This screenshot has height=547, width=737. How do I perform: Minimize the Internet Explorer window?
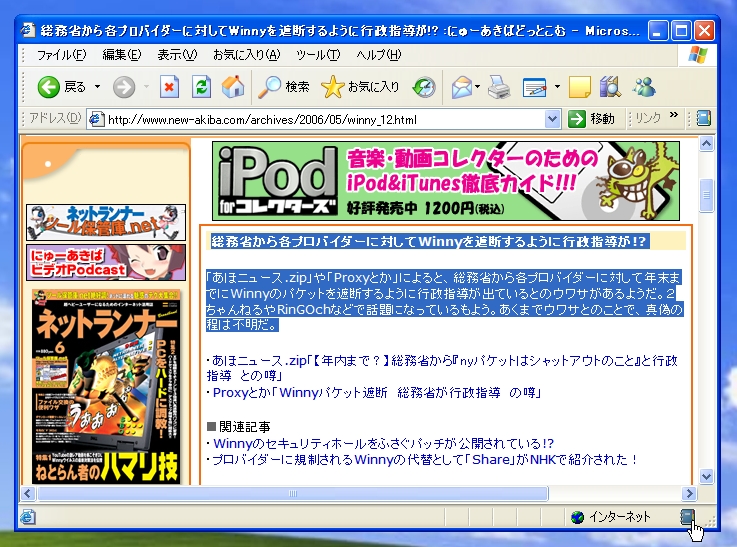tap(658, 31)
